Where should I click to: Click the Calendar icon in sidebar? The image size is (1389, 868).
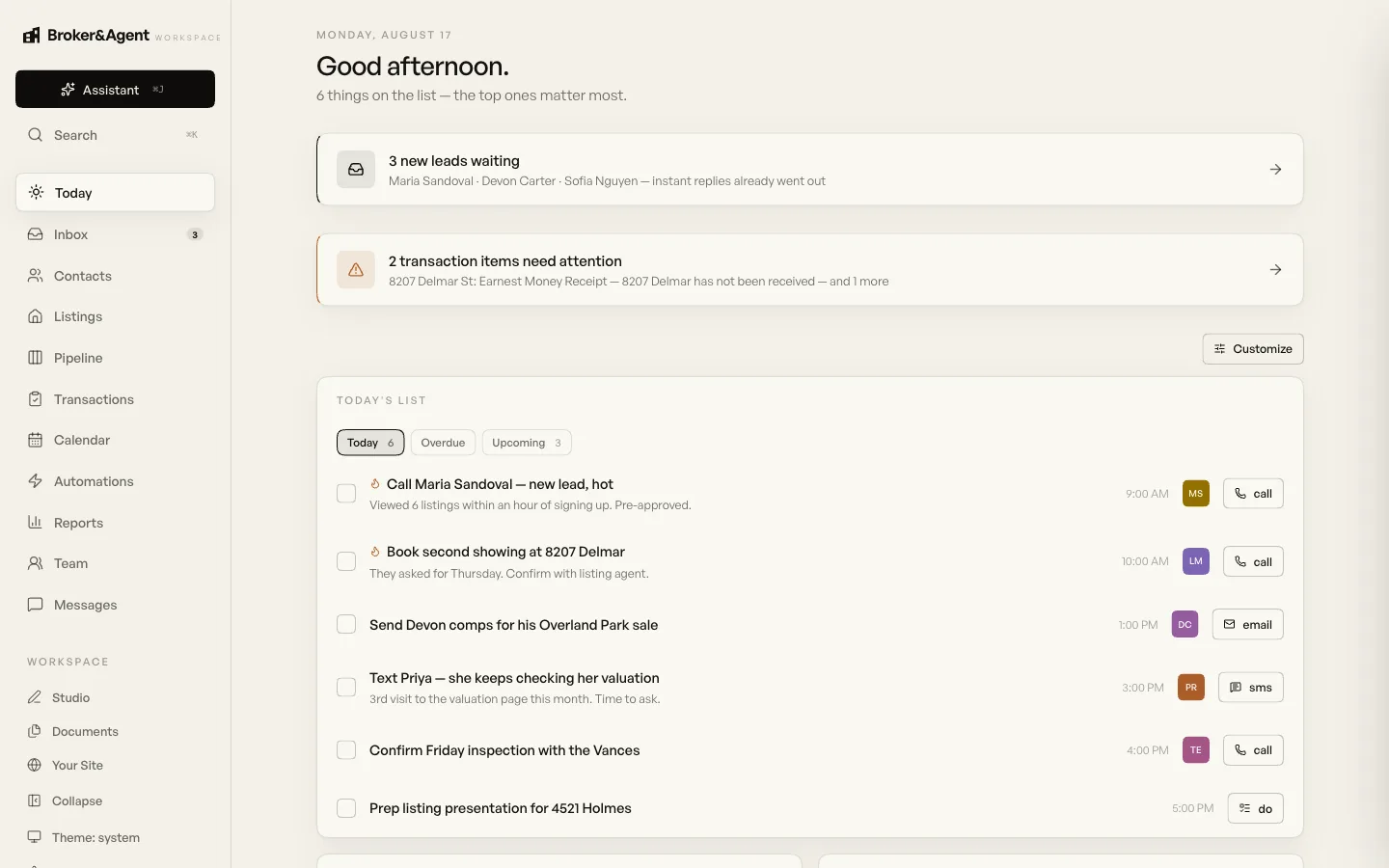click(36, 440)
